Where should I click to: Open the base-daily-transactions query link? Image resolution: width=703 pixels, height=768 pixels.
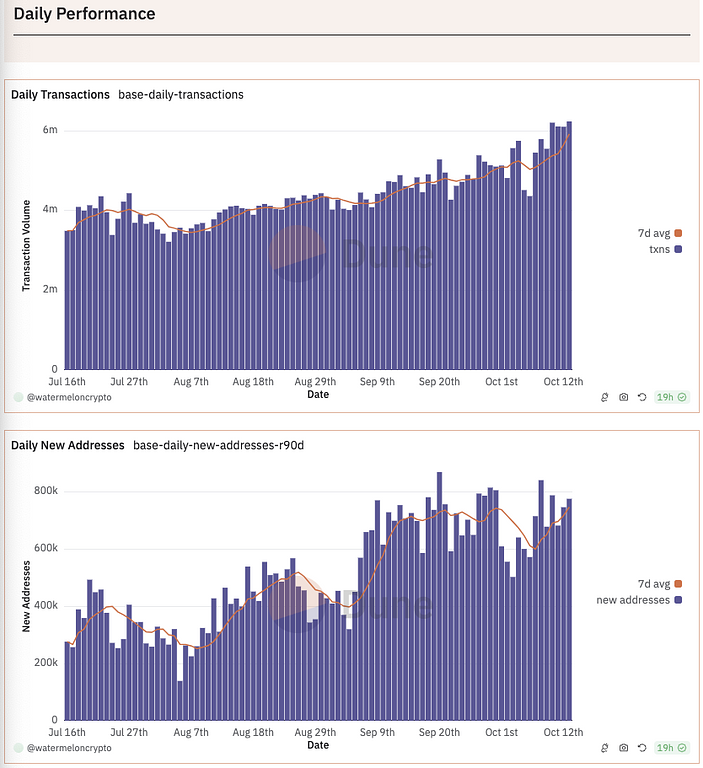(x=181, y=95)
